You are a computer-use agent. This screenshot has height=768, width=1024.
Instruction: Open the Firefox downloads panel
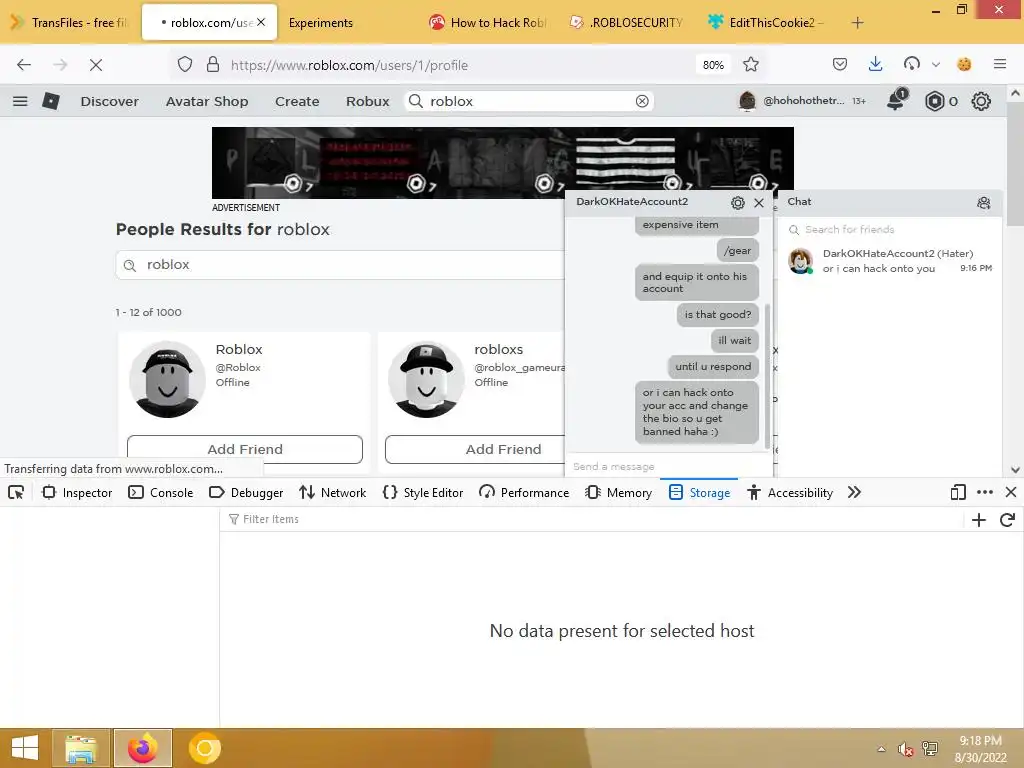876,64
